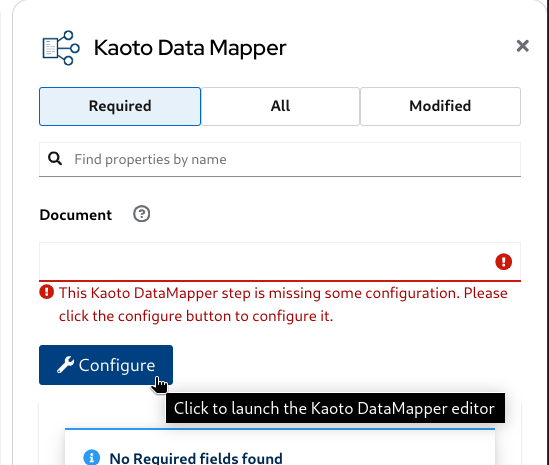Click the Document label text
Viewport: 549px width, 465px height.
coord(76,215)
